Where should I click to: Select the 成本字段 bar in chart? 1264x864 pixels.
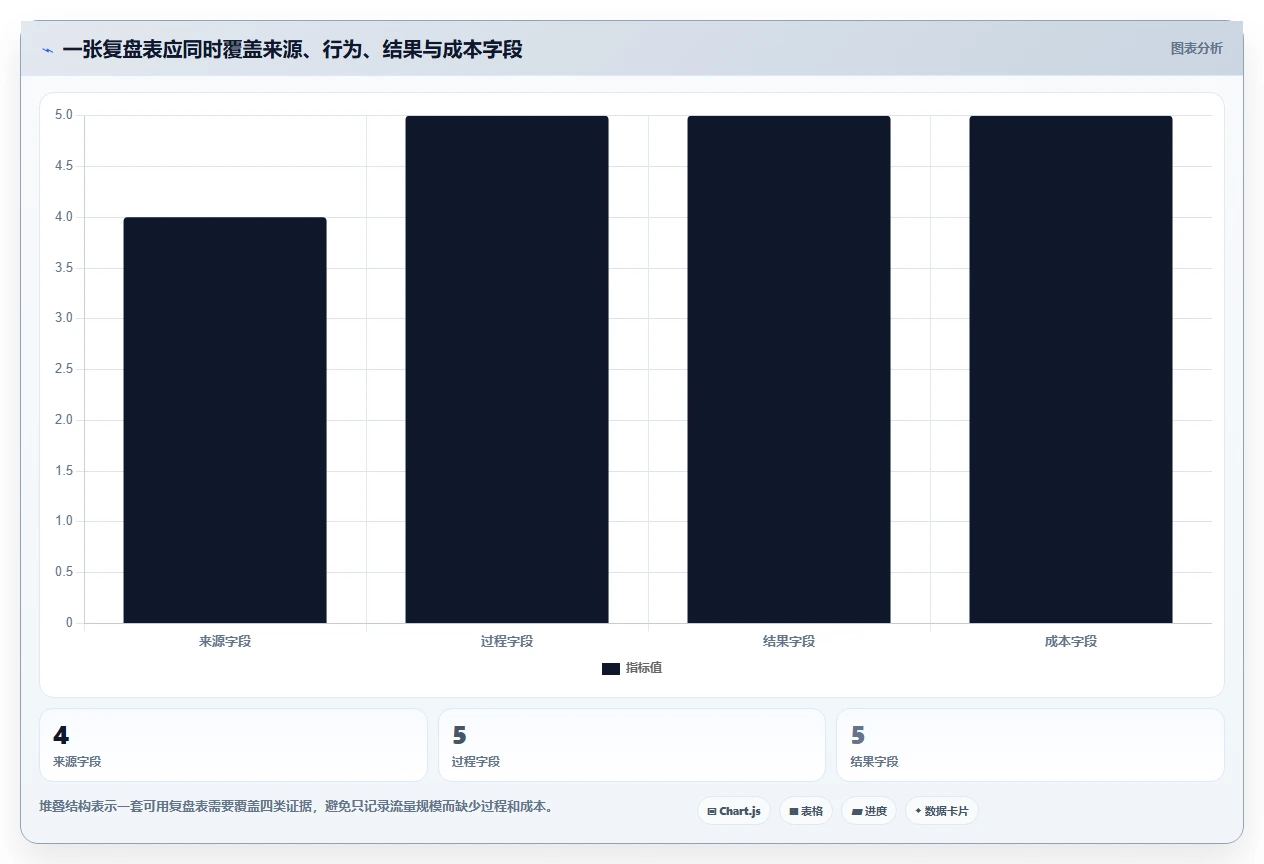[x=1071, y=369]
